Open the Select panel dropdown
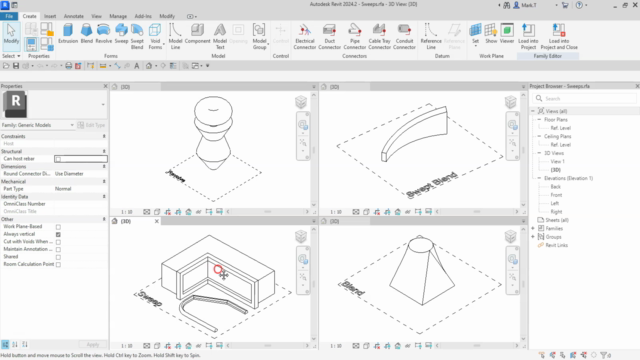The height and width of the screenshot is (360, 640). 11,56
